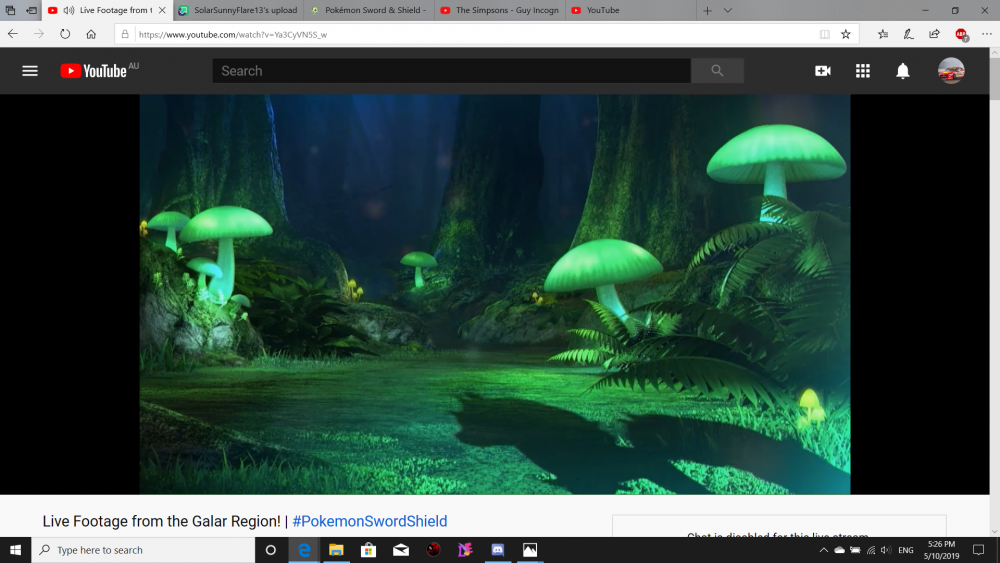
Task: Close the Live Footage tab
Action: click(x=162, y=10)
